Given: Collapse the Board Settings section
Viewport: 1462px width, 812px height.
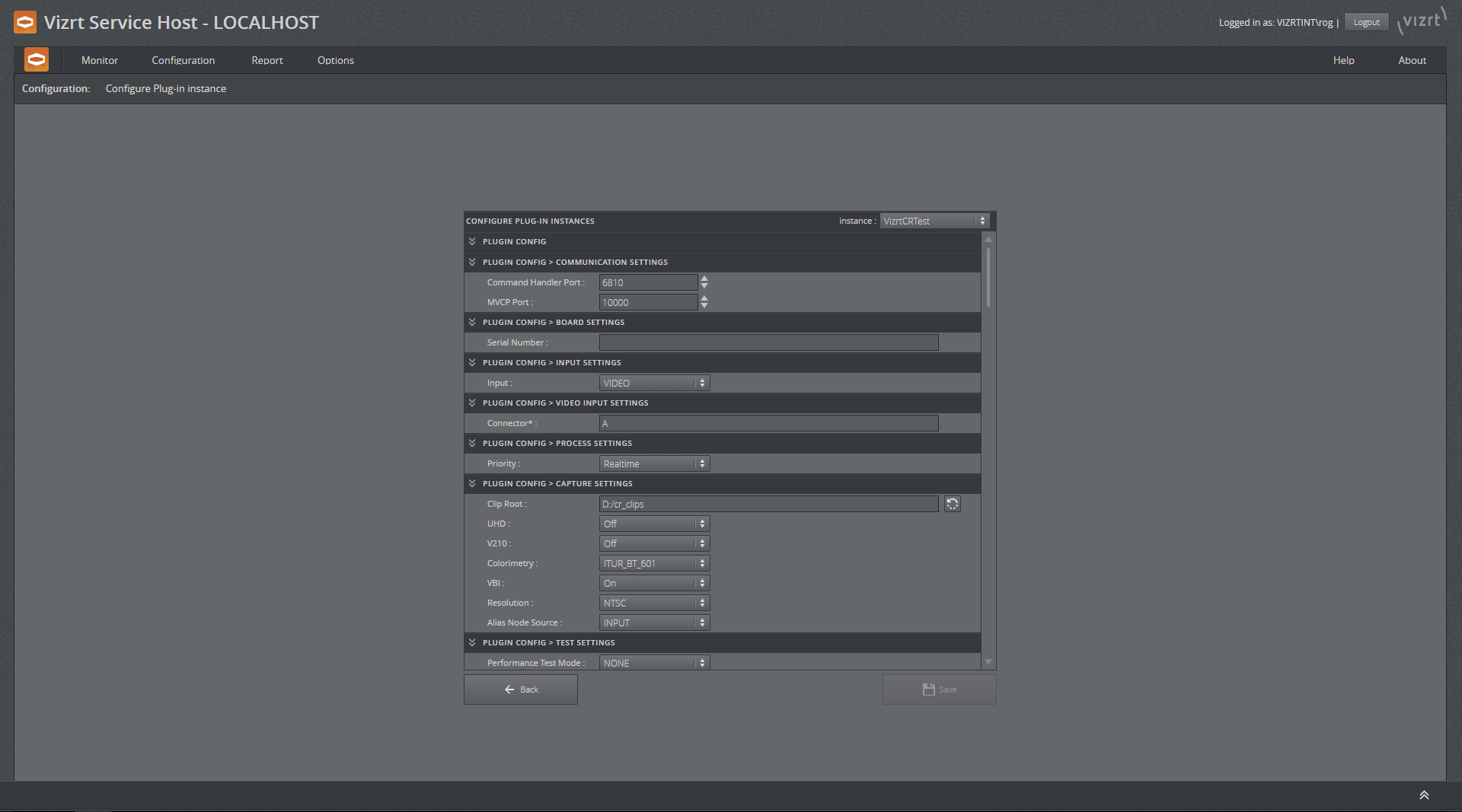Looking at the screenshot, I should [472, 322].
